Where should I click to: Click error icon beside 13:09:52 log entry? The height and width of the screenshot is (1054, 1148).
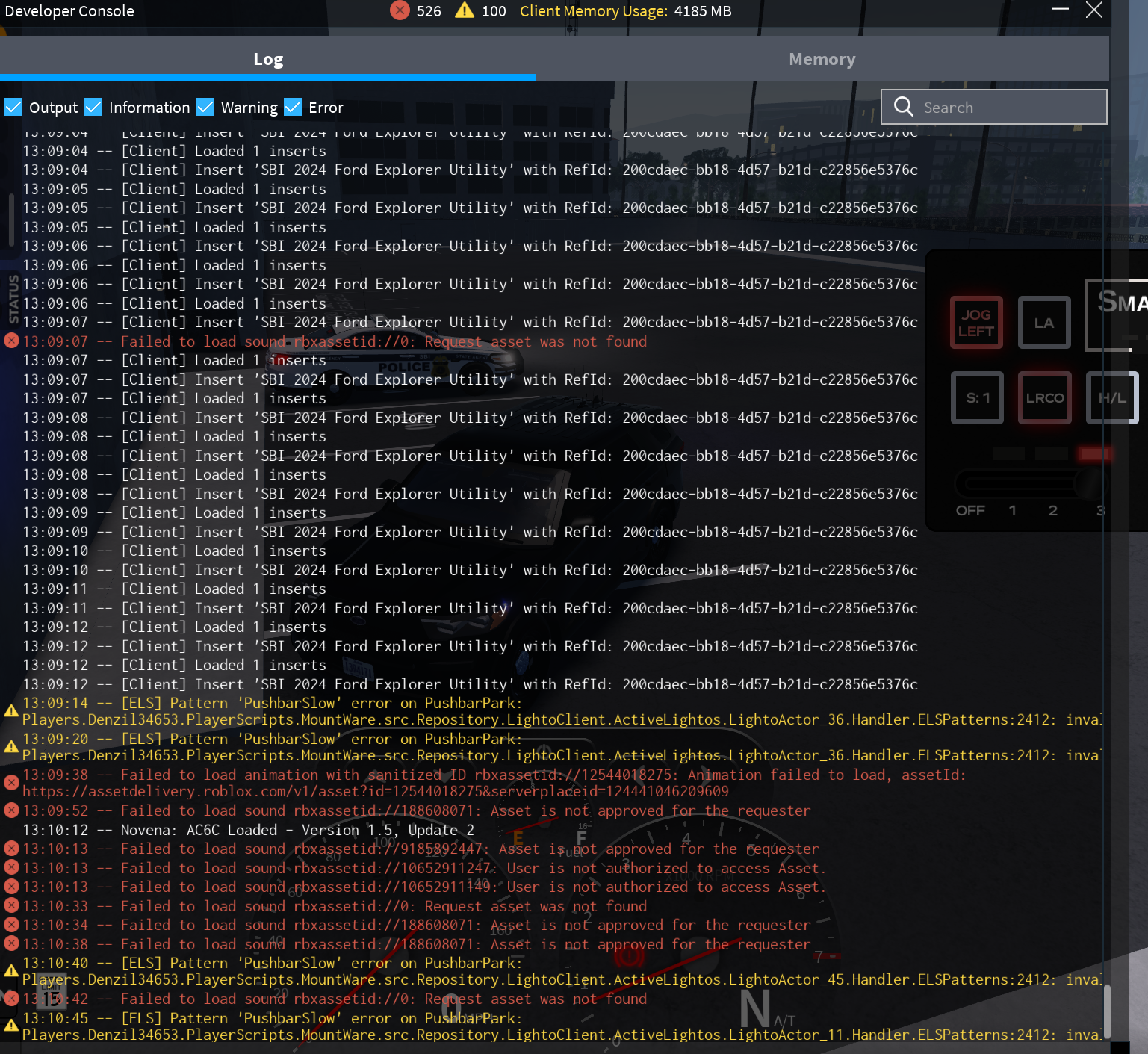11,810
